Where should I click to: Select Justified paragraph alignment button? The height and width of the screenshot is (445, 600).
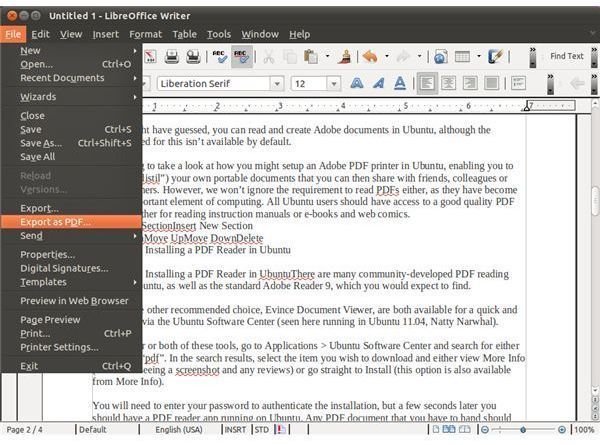[492, 83]
